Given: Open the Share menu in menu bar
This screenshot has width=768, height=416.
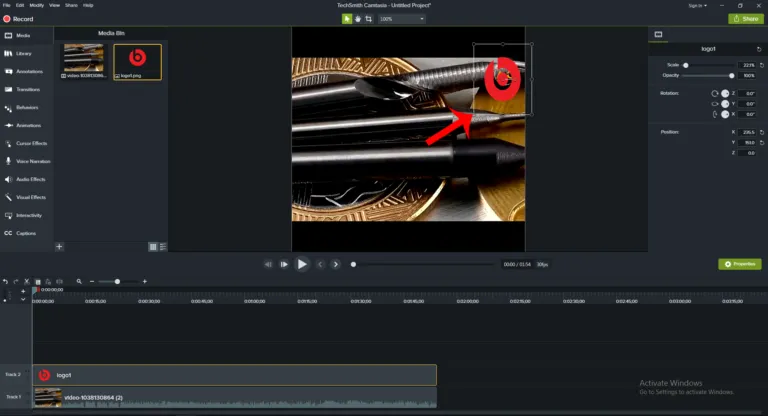Looking at the screenshot, I should (x=71, y=5).
